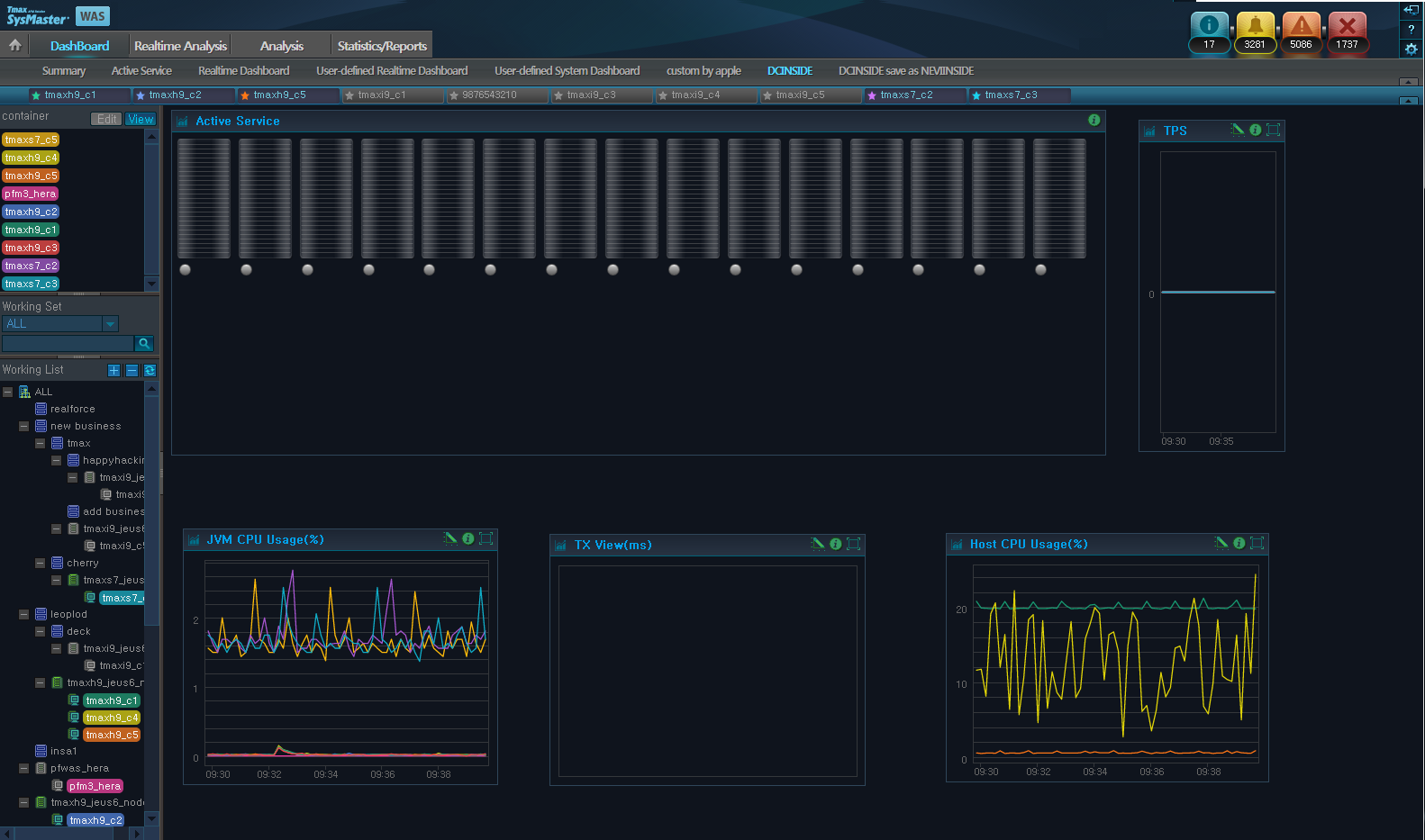Screen dimensions: 1425x840
Task: Expand all with the Working List plus icon
Action: pos(113,370)
